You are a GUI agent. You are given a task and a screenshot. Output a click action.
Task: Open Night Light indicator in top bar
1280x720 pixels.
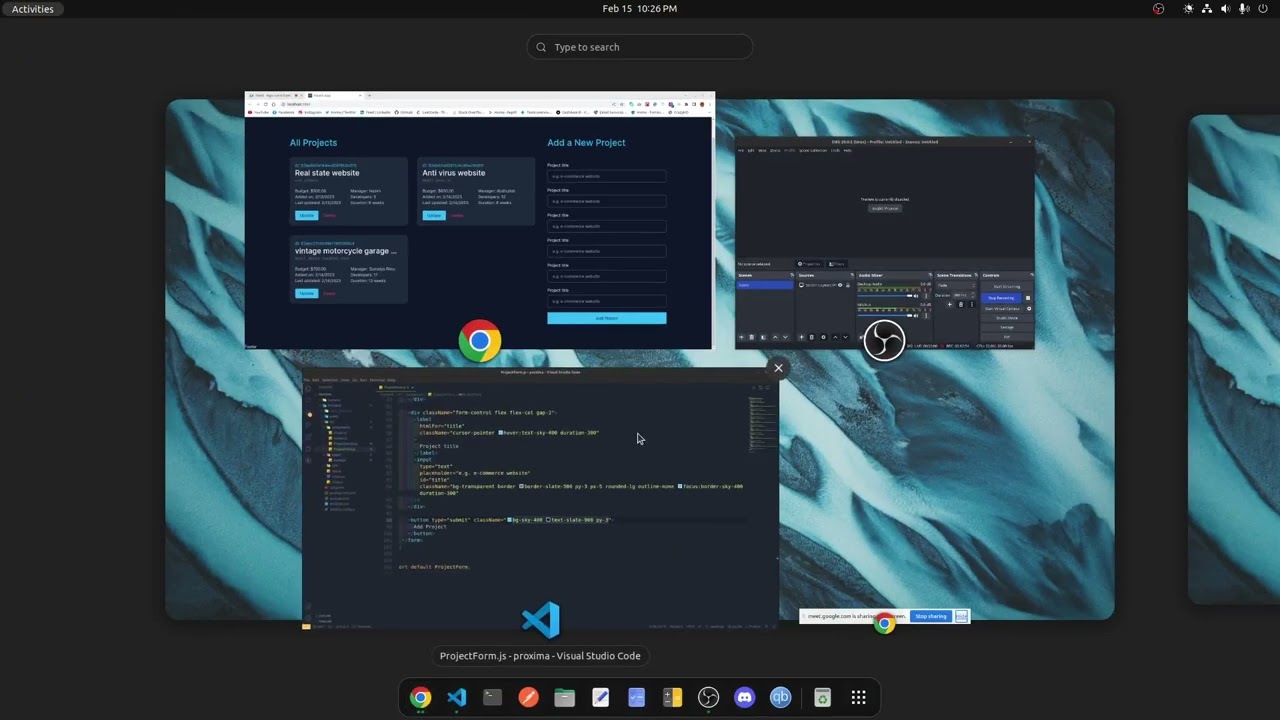(x=1188, y=9)
